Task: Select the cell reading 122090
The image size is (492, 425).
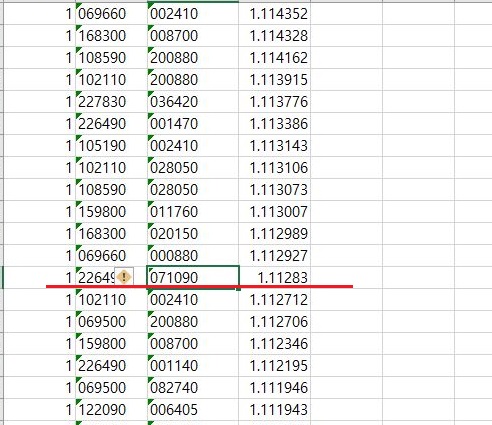Action: 111,410
